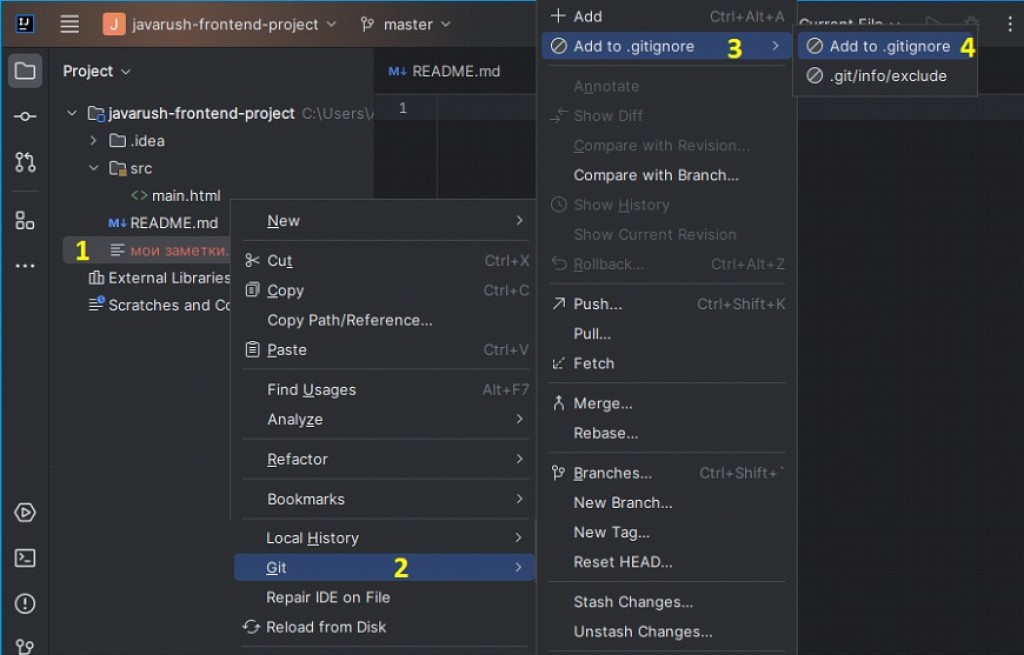The image size is (1024, 655).
Task: Select Add to .gitignore in final submenu
Action: click(889, 46)
